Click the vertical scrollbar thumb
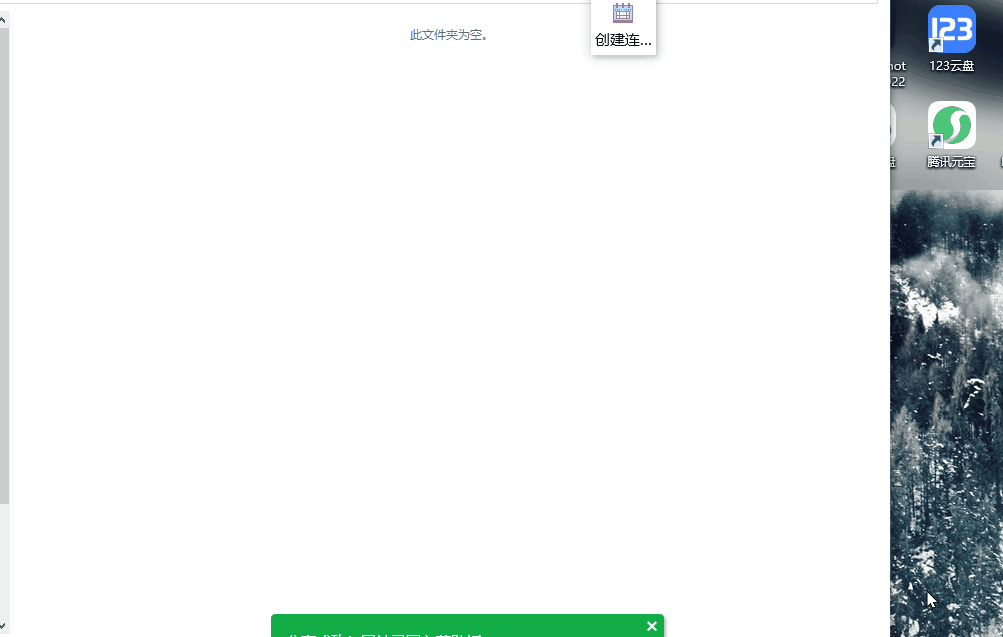Screen dimensions: 1003x637 (x=4, y=265)
